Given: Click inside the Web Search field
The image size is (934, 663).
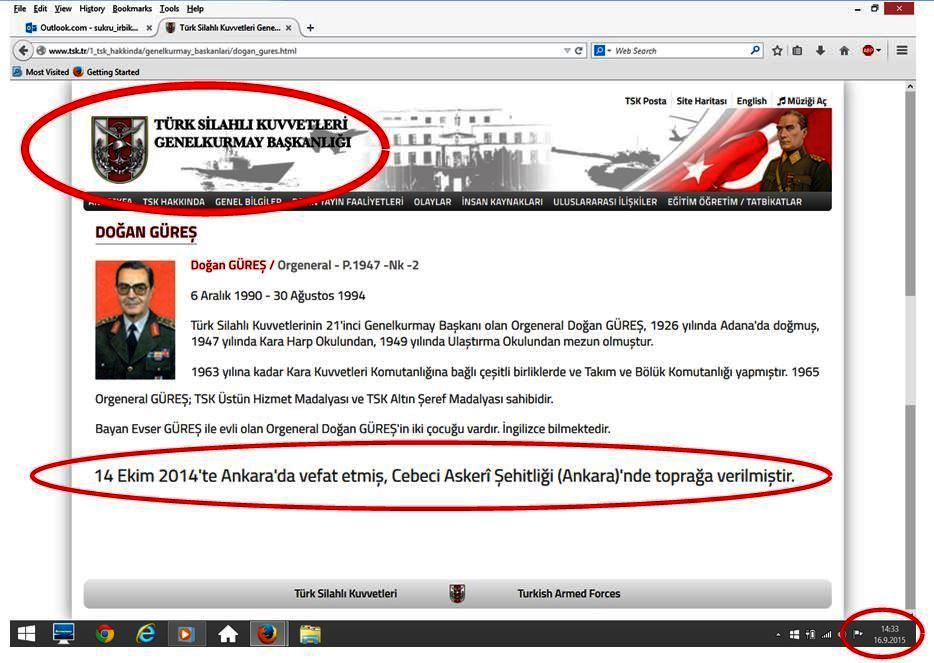Looking at the screenshot, I should click(680, 51).
